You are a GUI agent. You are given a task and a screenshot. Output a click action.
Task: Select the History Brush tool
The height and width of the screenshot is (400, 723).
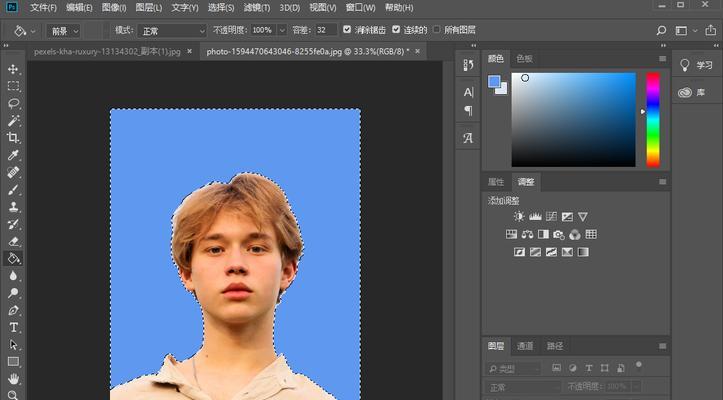coord(13,224)
